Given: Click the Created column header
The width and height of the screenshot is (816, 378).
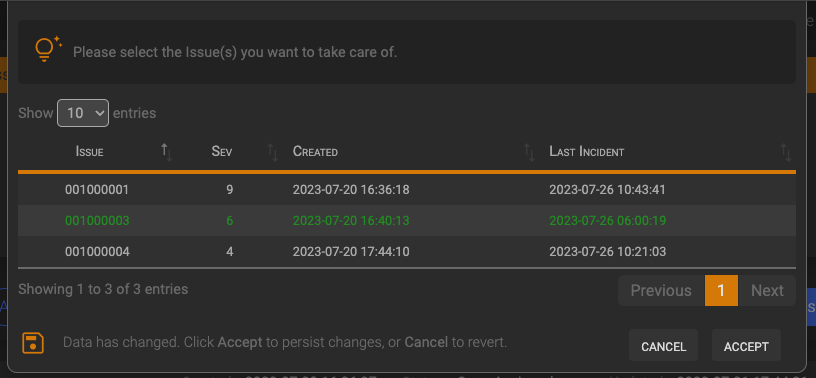Looking at the screenshot, I should point(315,152).
